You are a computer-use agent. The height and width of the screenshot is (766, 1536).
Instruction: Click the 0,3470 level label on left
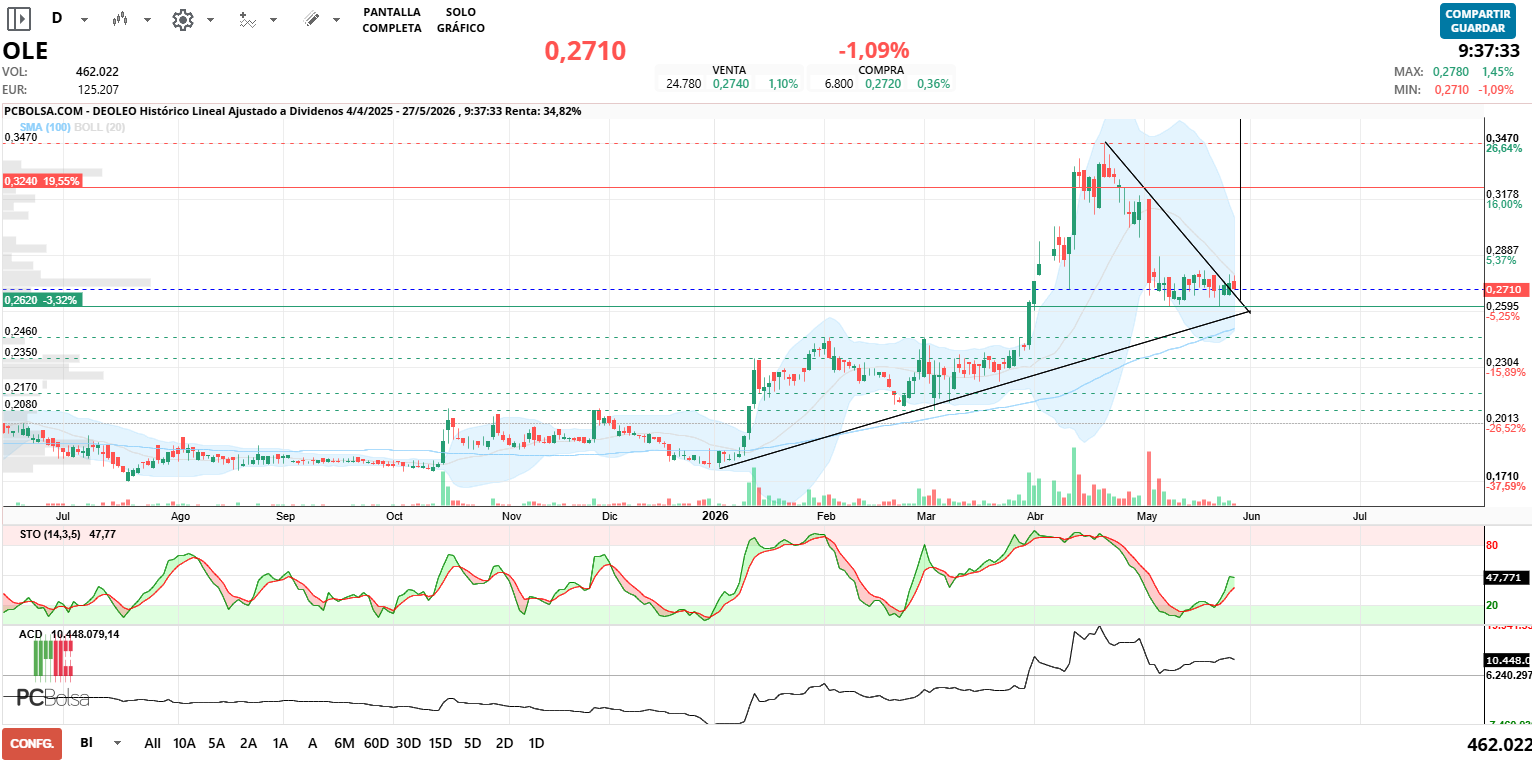21,137
